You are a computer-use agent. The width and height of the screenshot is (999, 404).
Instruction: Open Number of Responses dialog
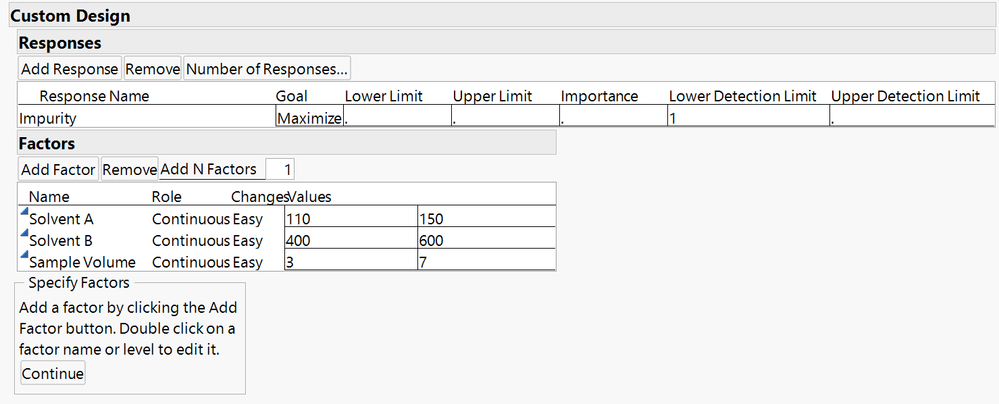(x=267, y=69)
